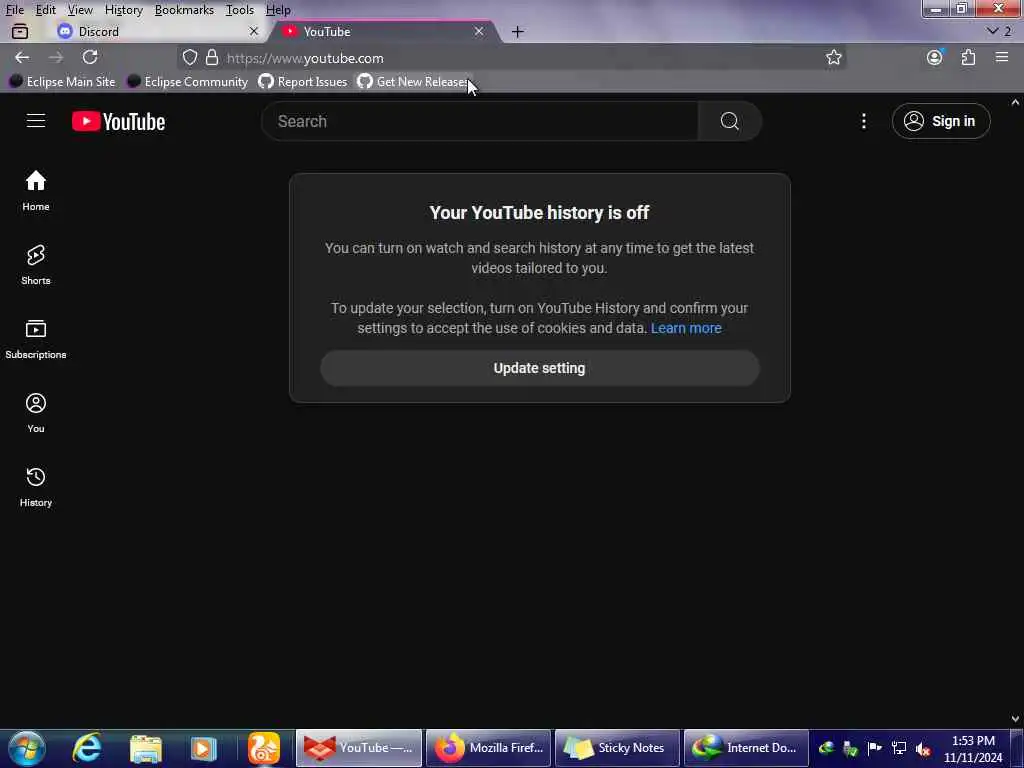Focus the YouTube Search field
Viewport: 1024px width, 768px height.
(480, 121)
